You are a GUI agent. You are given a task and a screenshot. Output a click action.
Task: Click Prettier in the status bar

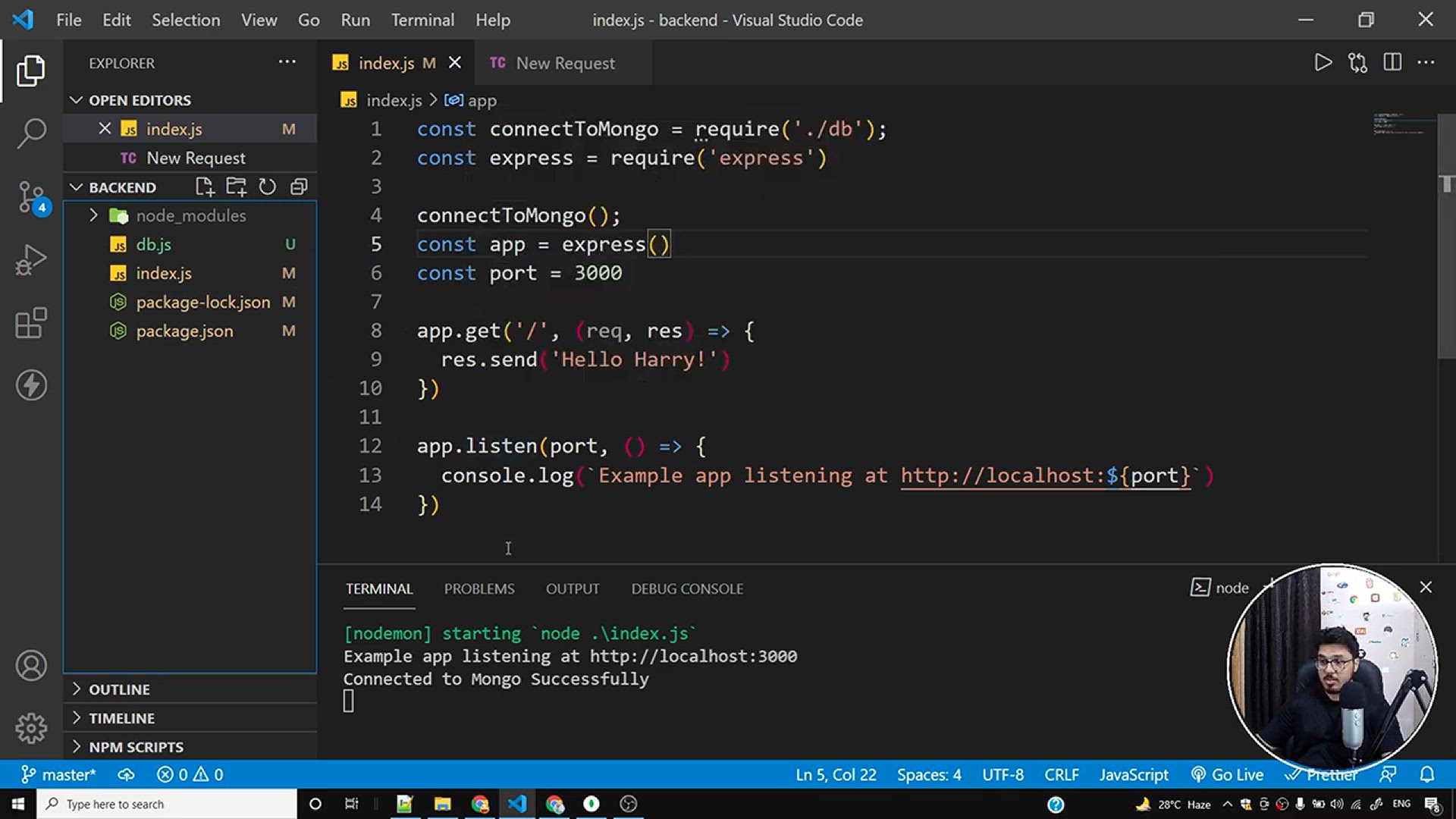(1321, 774)
